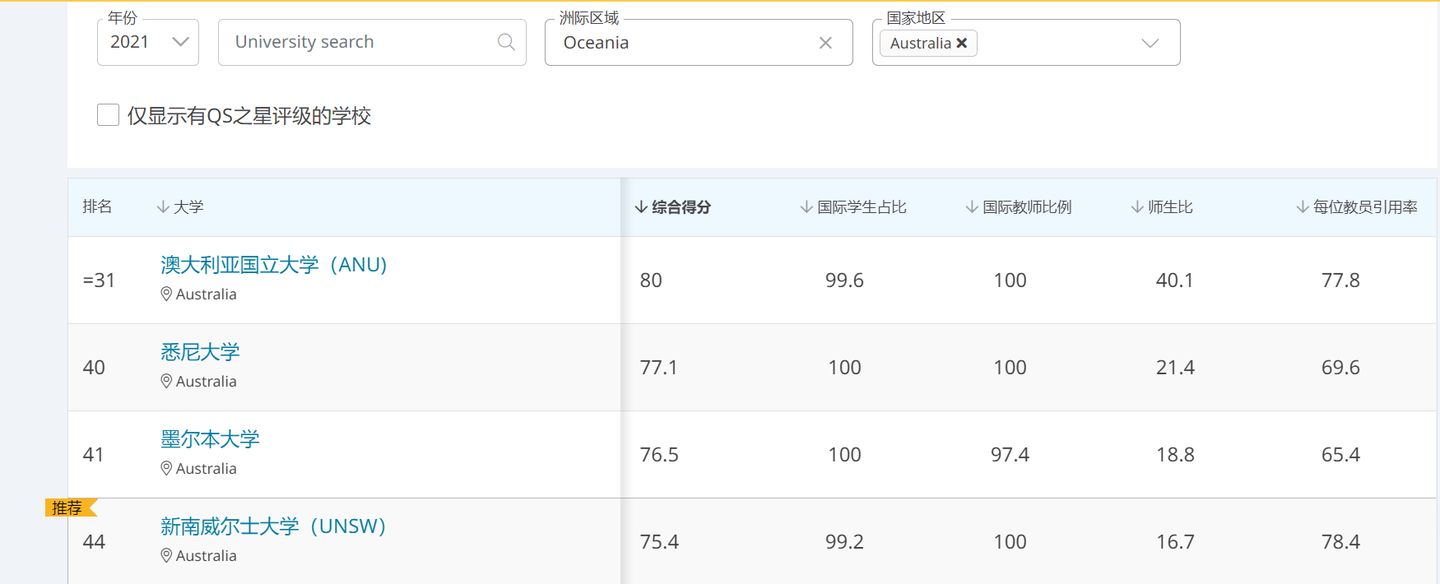Toggle the 仅显示有QS之星评级的学校 checkbox

(108, 115)
